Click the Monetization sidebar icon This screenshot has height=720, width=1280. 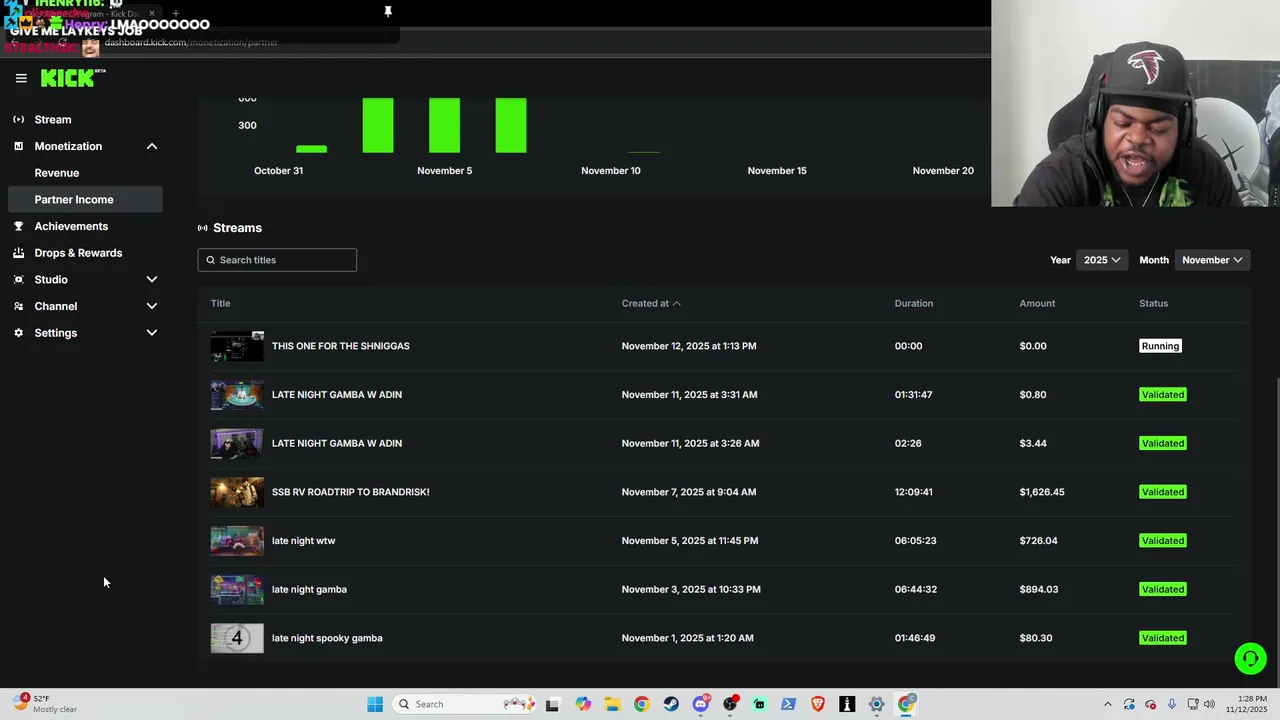pyautogui.click(x=18, y=146)
